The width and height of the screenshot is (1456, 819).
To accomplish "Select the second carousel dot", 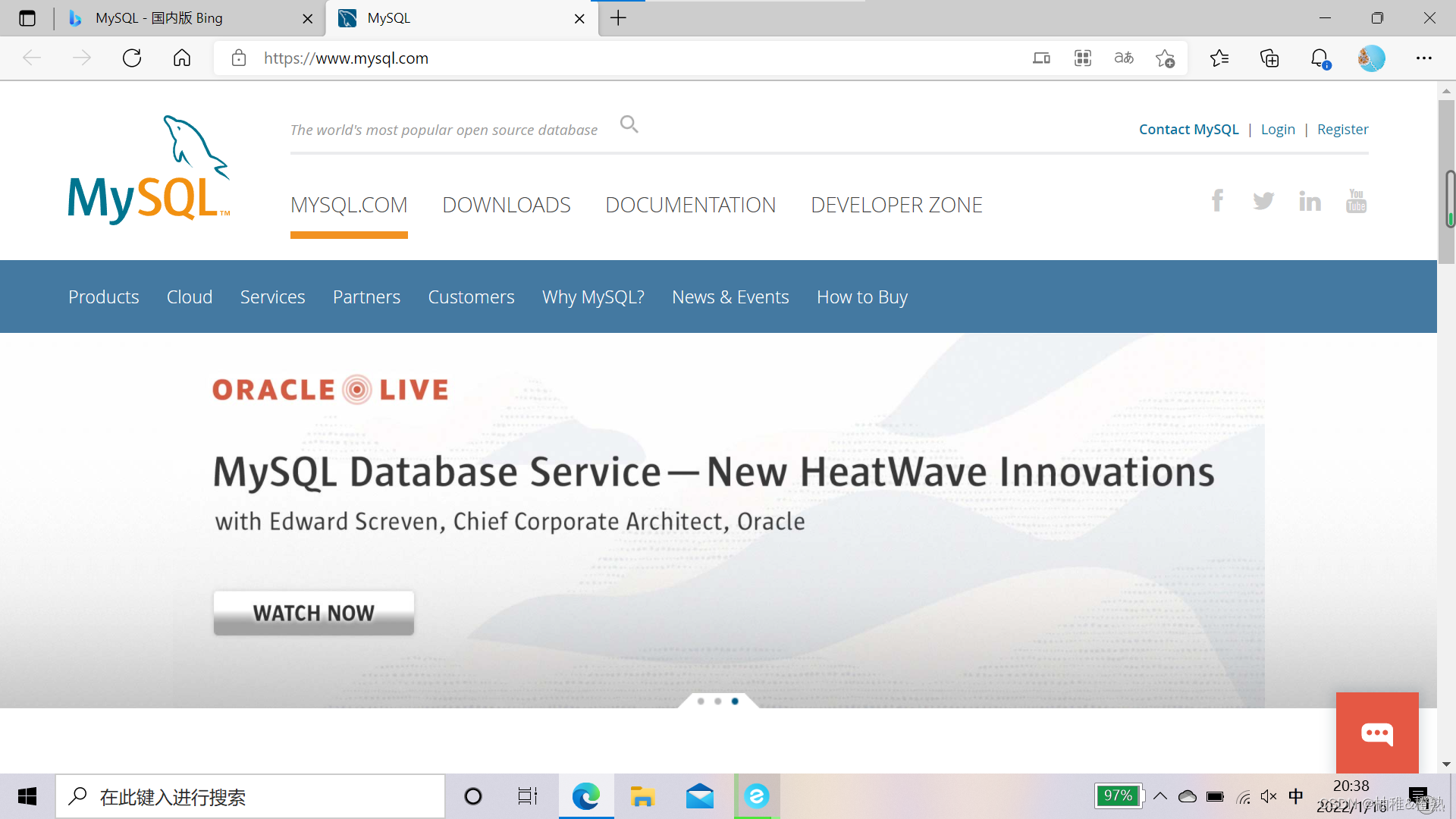I will pos(717,701).
